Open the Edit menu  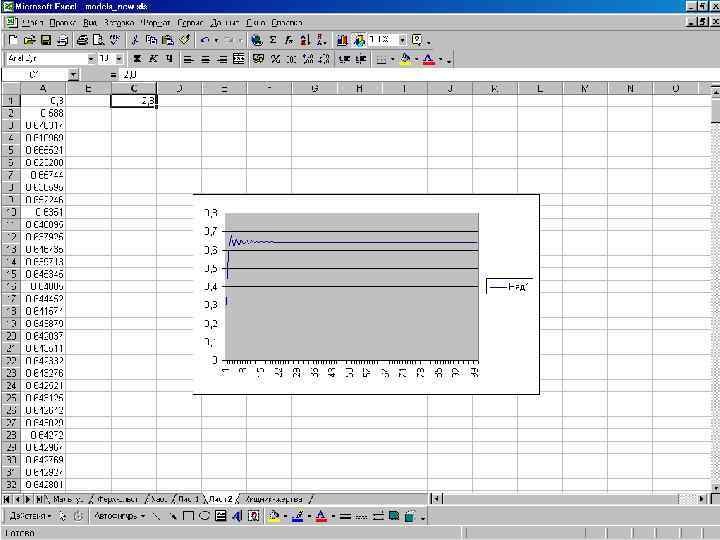pos(62,22)
